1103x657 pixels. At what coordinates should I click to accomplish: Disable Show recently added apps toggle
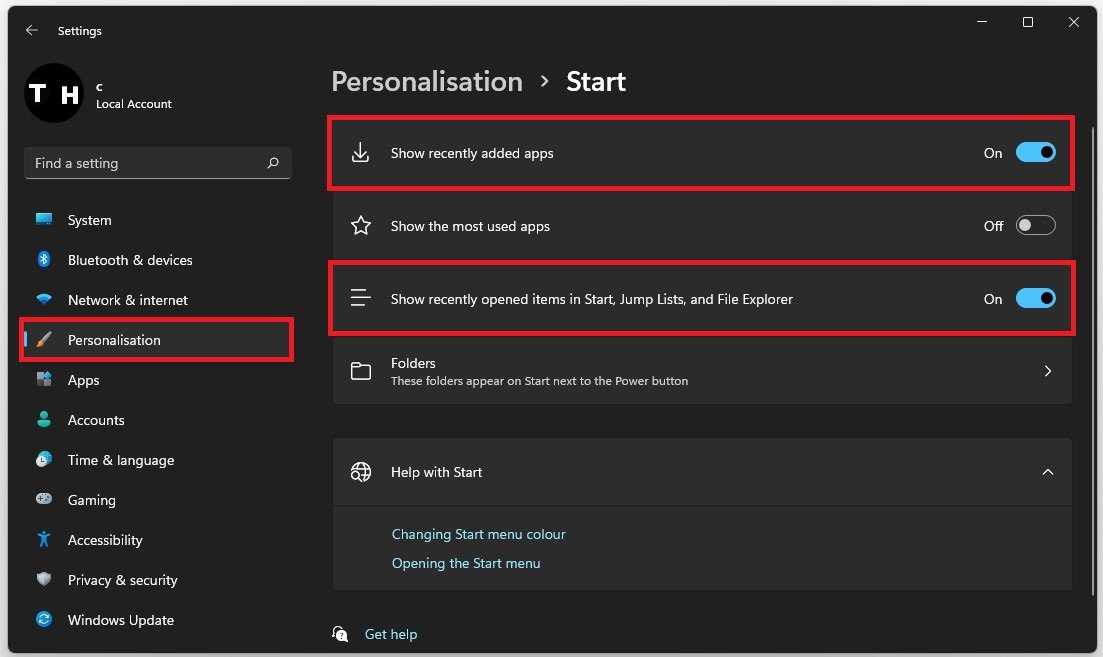pos(1035,153)
